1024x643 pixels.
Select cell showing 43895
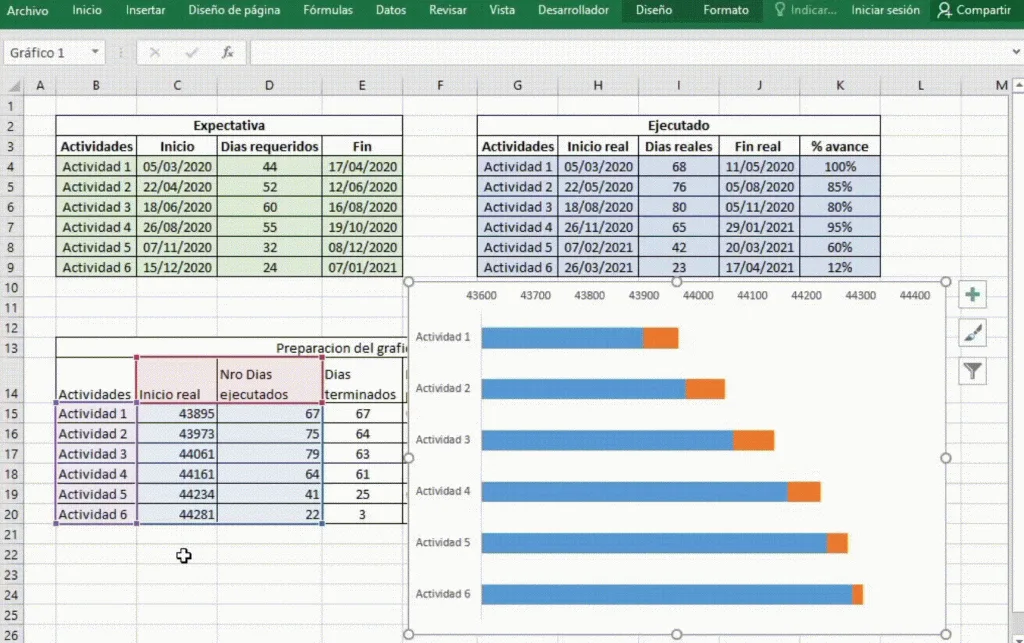tap(177, 414)
